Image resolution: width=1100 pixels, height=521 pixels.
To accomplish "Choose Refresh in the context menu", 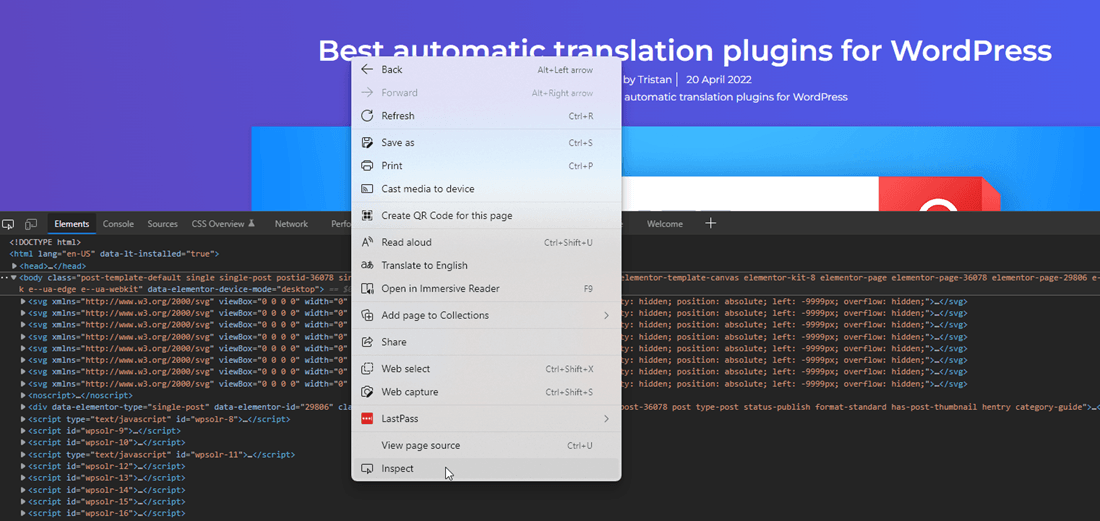I will [485, 116].
